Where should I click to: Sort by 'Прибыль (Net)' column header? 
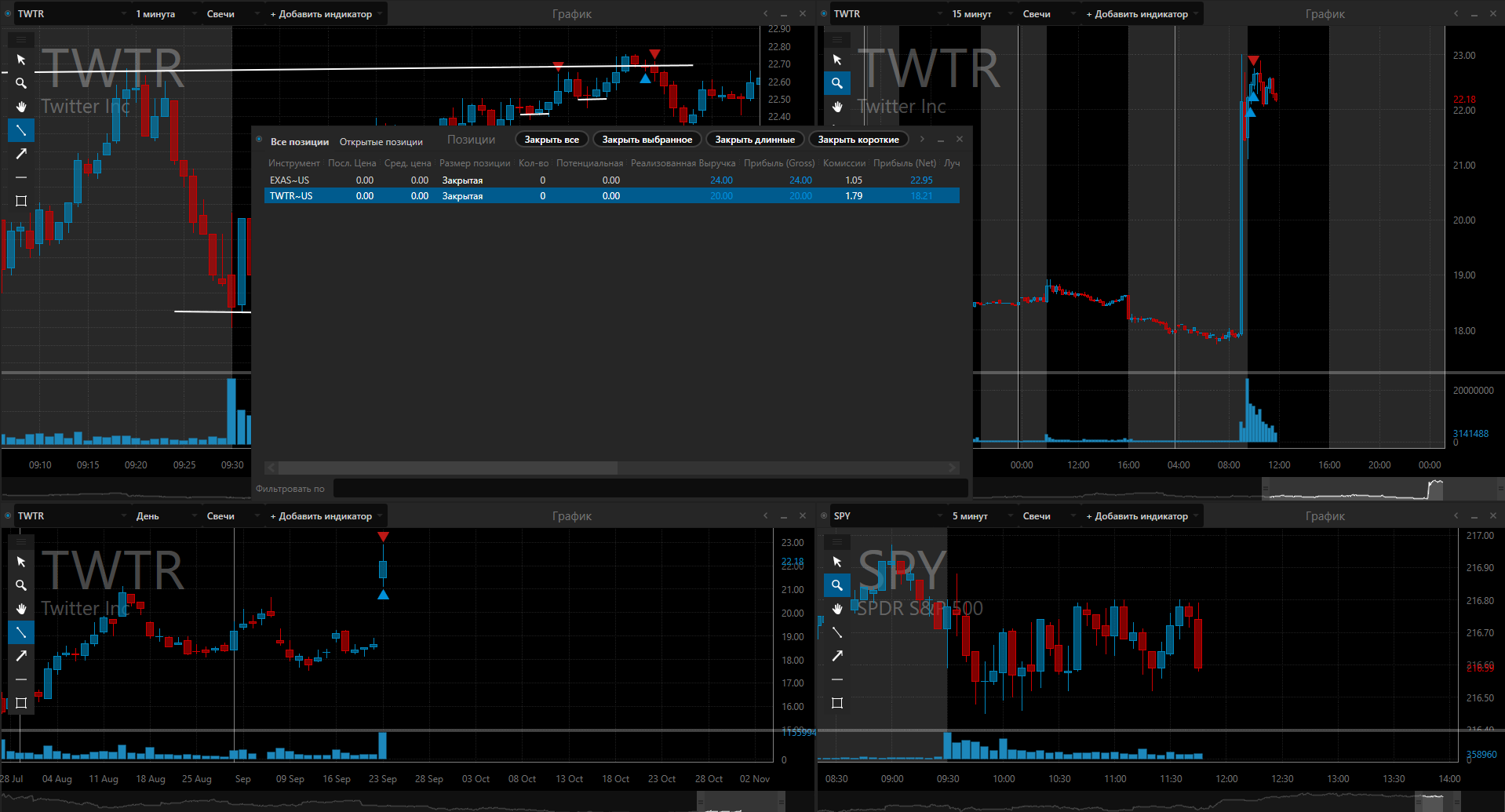905,163
